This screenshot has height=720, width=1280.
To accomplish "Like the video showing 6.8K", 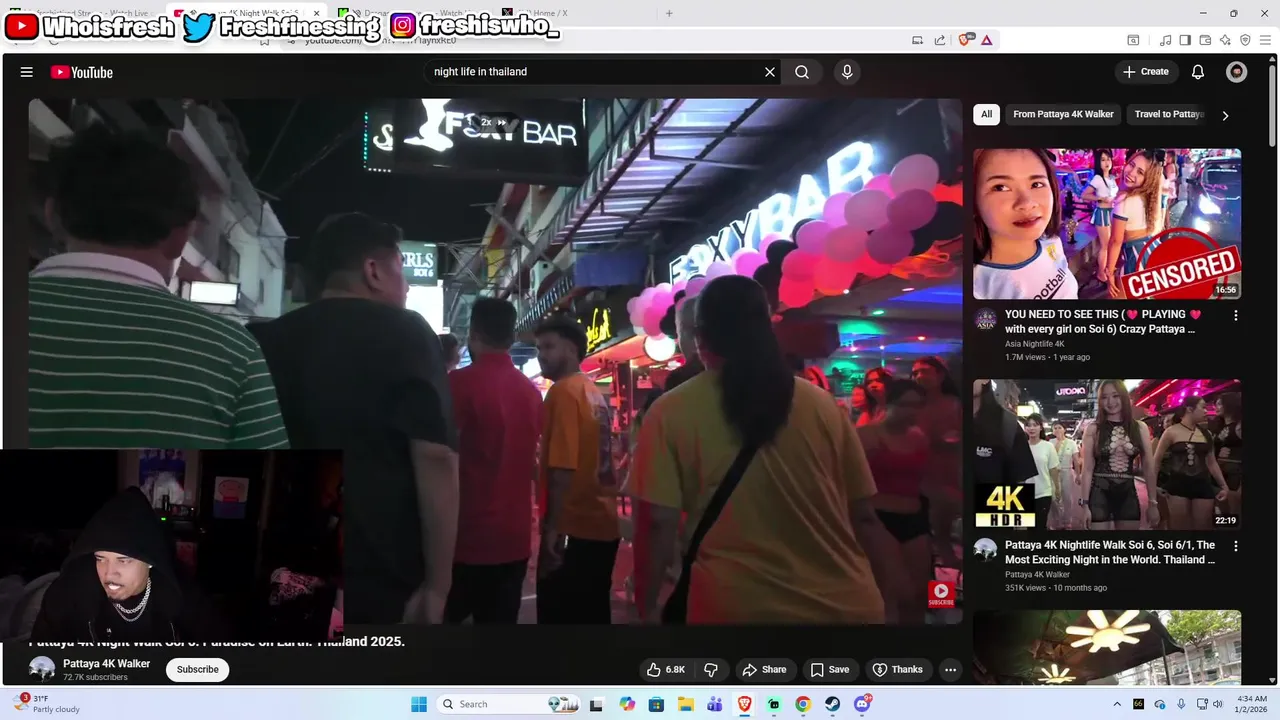I will [666, 670].
